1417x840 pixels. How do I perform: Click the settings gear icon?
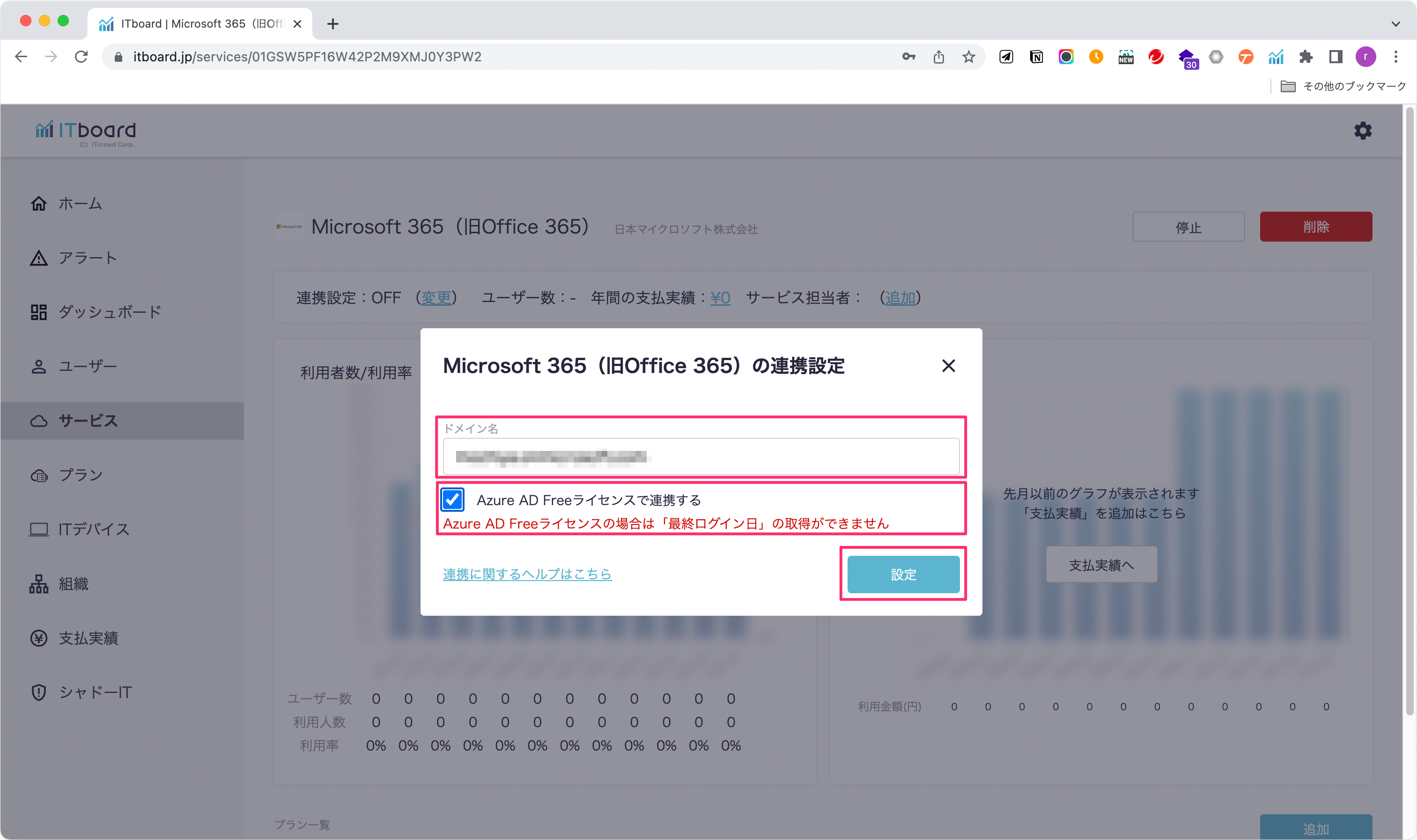pyautogui.click(x=1362, y=131)
